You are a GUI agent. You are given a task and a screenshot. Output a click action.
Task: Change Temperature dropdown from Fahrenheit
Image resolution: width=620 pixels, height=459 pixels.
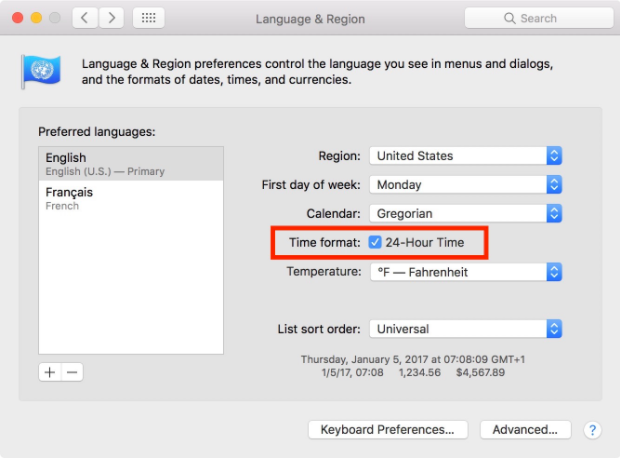click(466, 272)
